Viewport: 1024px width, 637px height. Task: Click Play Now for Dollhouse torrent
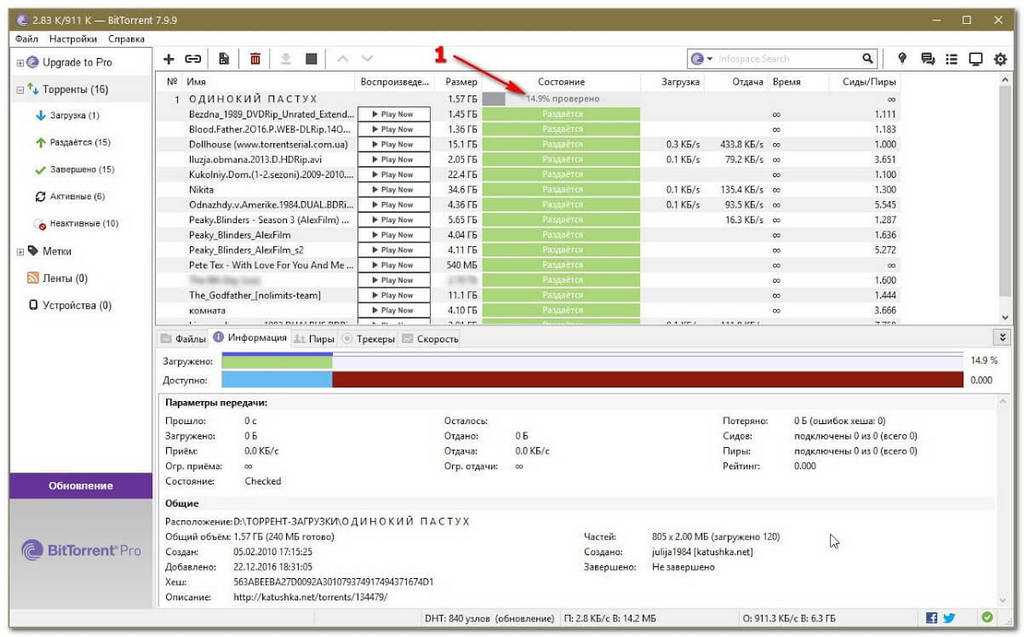(x=393, y=145)
